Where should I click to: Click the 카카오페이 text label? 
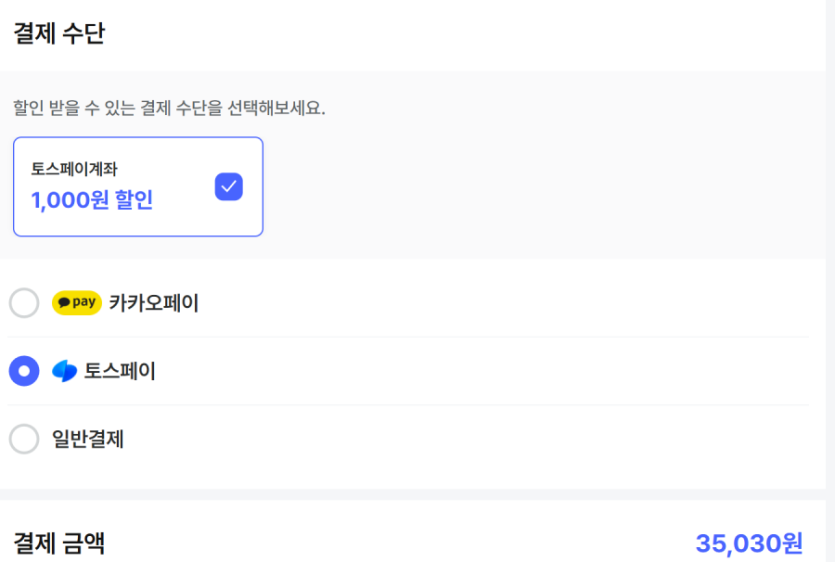click(x=154, y=302)
